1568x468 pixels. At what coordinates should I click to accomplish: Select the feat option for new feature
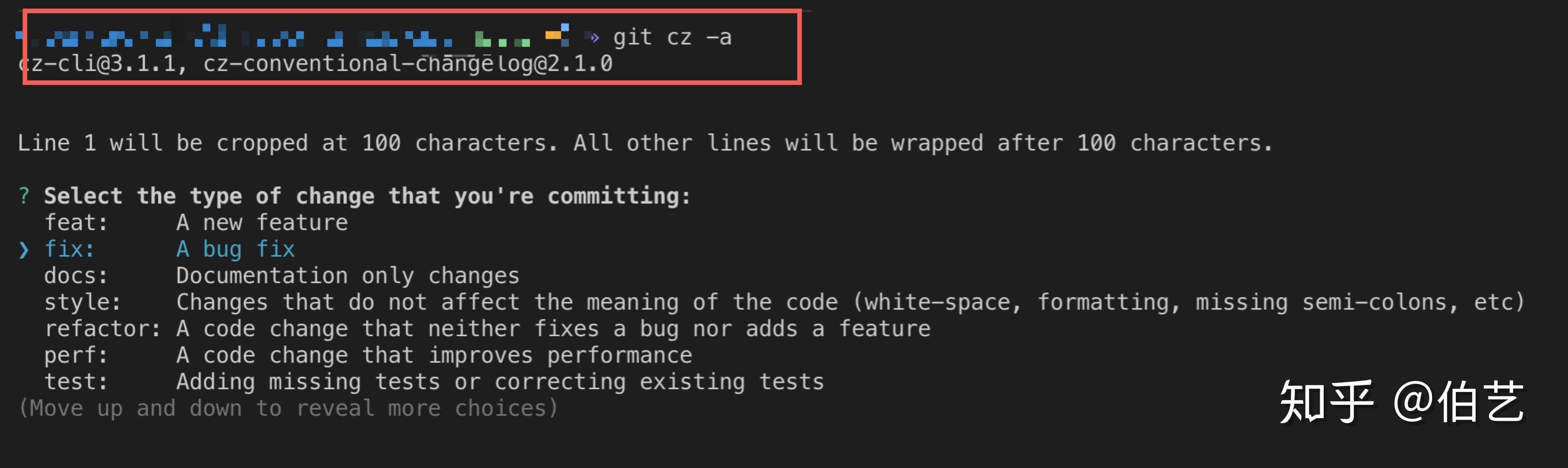pos(196,222)
